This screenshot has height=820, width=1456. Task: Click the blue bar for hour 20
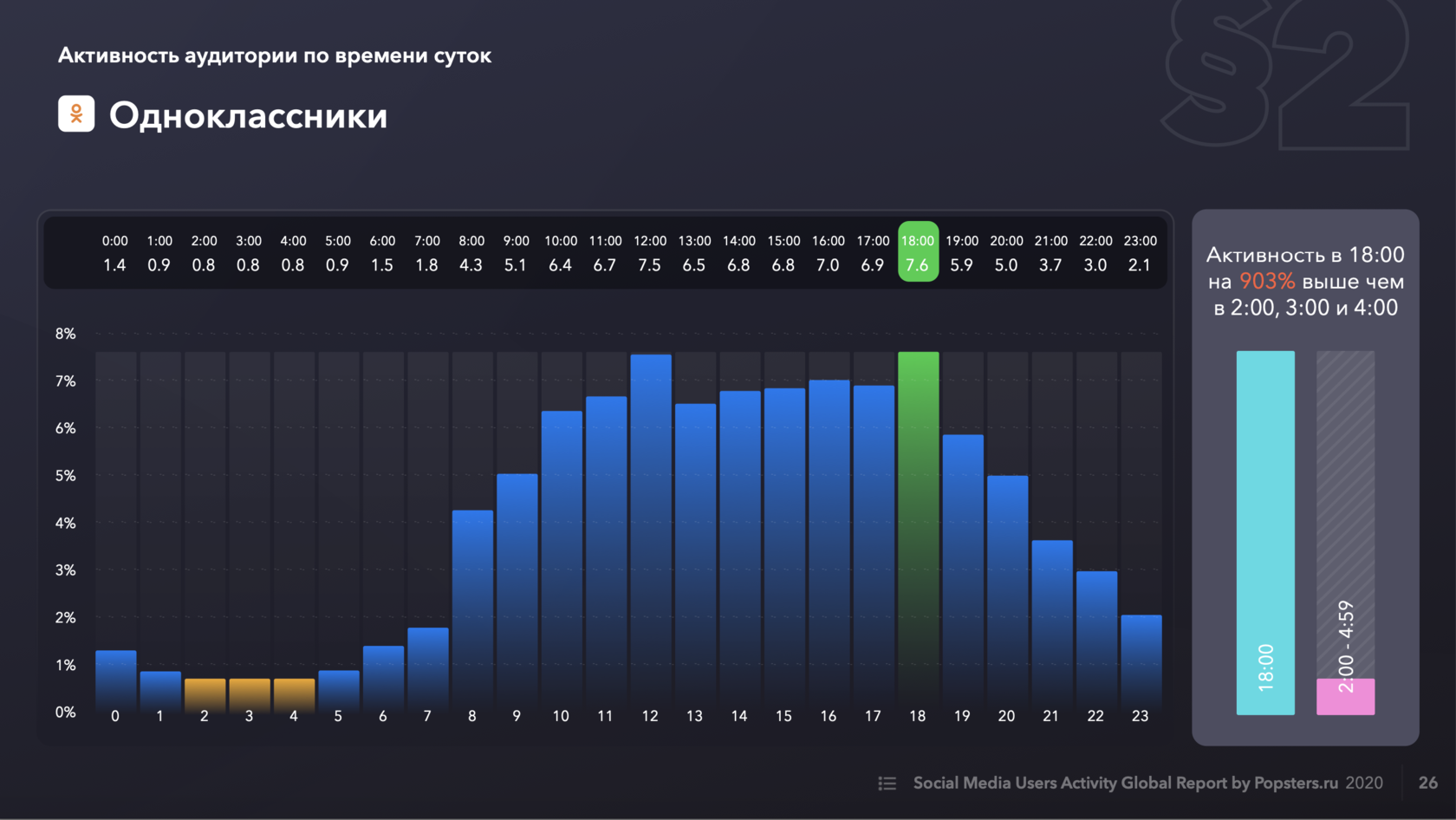pos(1008,594)
